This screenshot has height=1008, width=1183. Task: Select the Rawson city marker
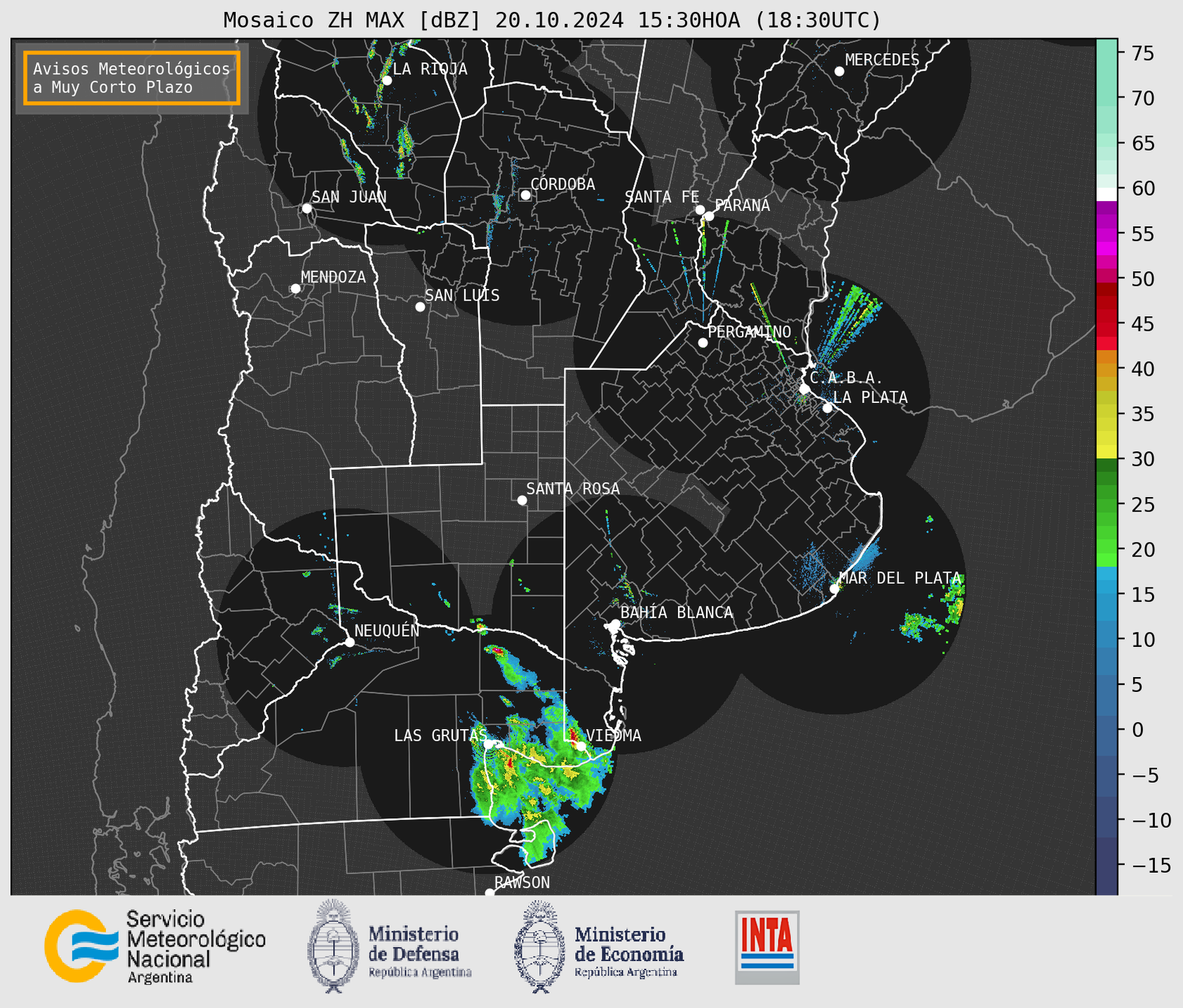pyautogui.click(x=489, y=893)
